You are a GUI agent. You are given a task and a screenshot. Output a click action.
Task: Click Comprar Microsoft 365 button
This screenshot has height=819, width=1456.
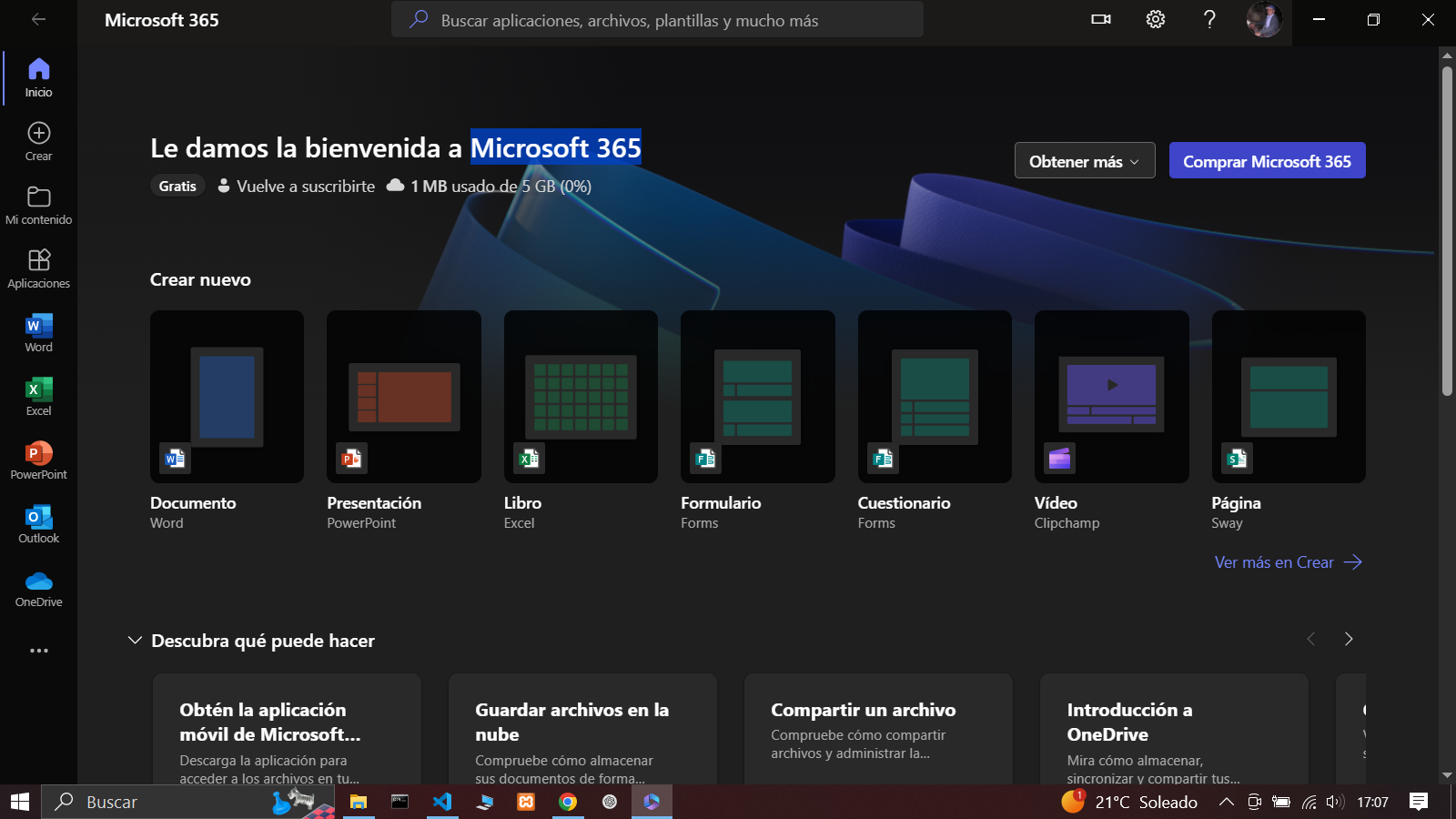click(1267, 161)
